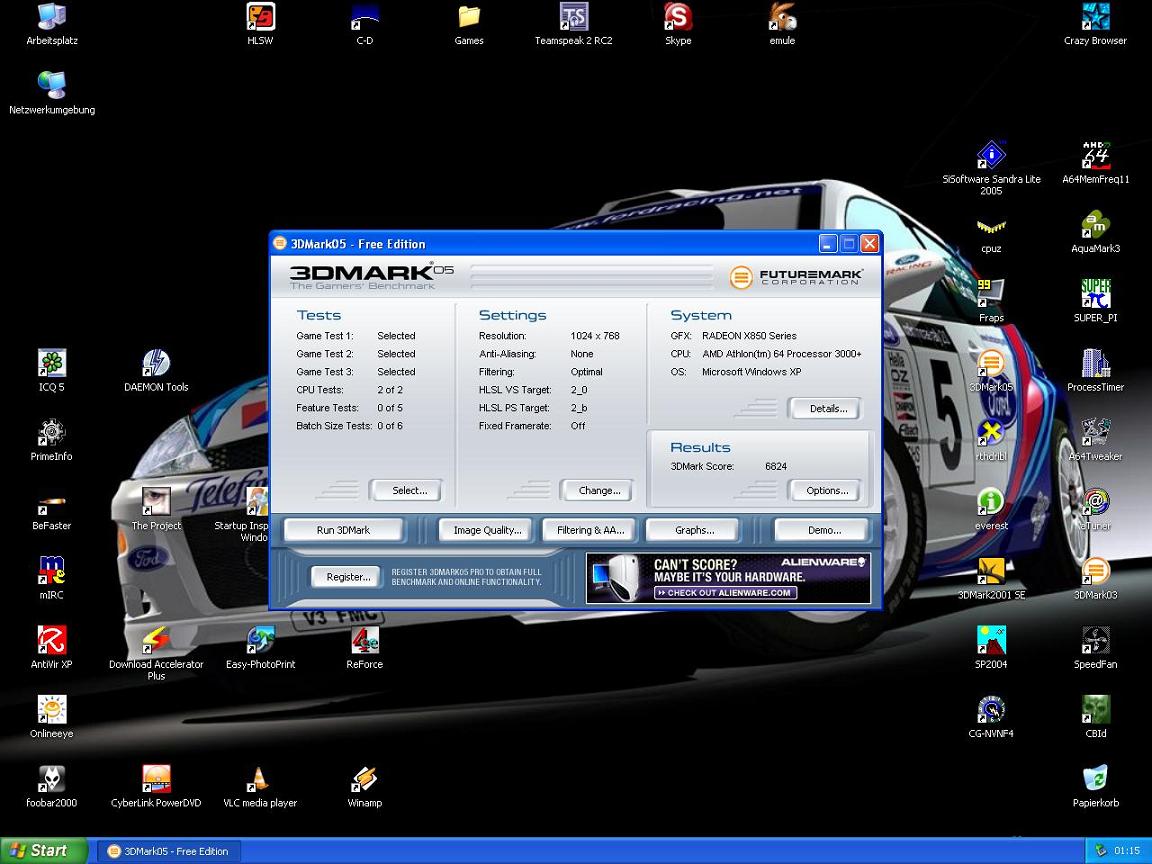
Task: Open Filtering & AA... tool
Action: tap(590, 530)
